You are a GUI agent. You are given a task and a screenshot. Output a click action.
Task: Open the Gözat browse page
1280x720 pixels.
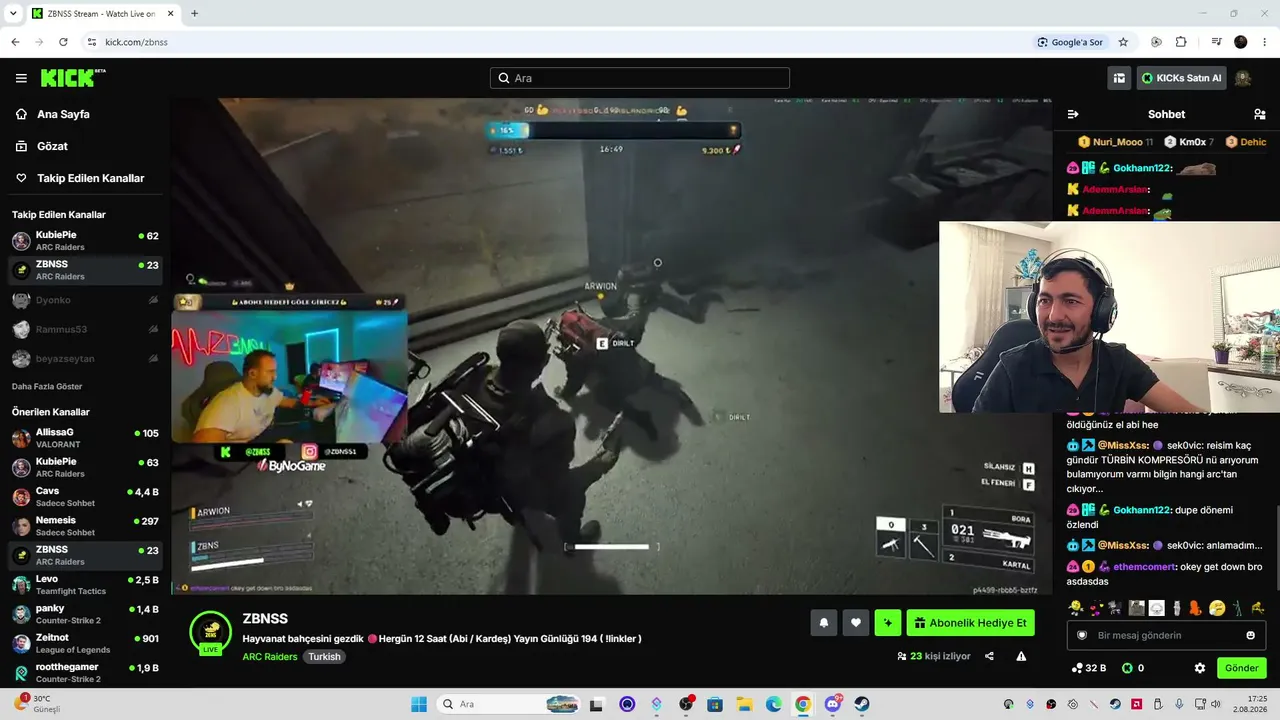click(x=52, y=146)
